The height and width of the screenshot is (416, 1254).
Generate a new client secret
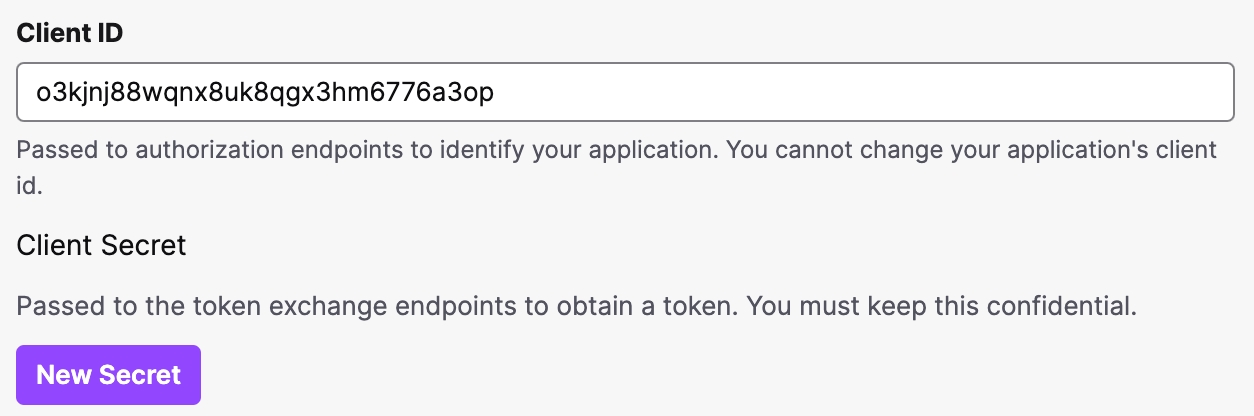pyautogui.click(x=108, y=375)
